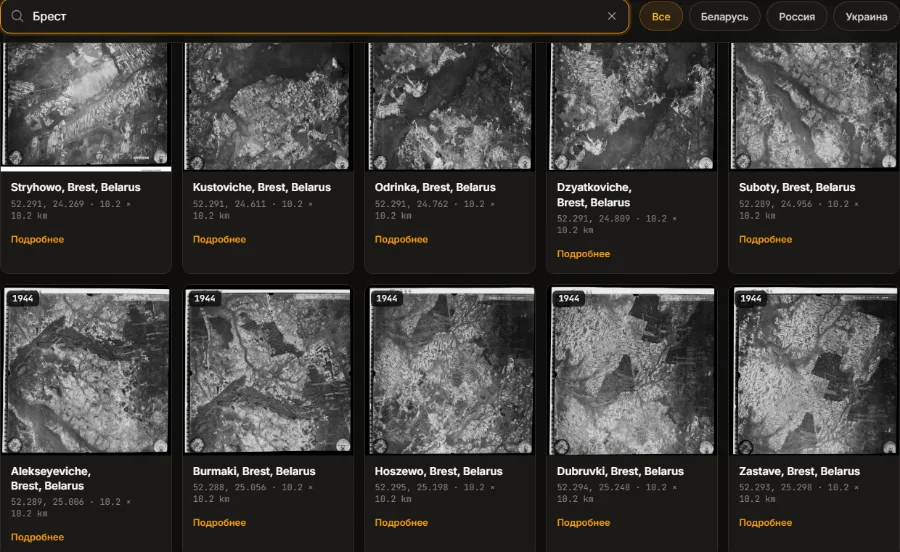Click the Burmaki, Brest, Belarus title
This screenshot has width=900, height=552.
pyautogui.click(x=254, y=471)
